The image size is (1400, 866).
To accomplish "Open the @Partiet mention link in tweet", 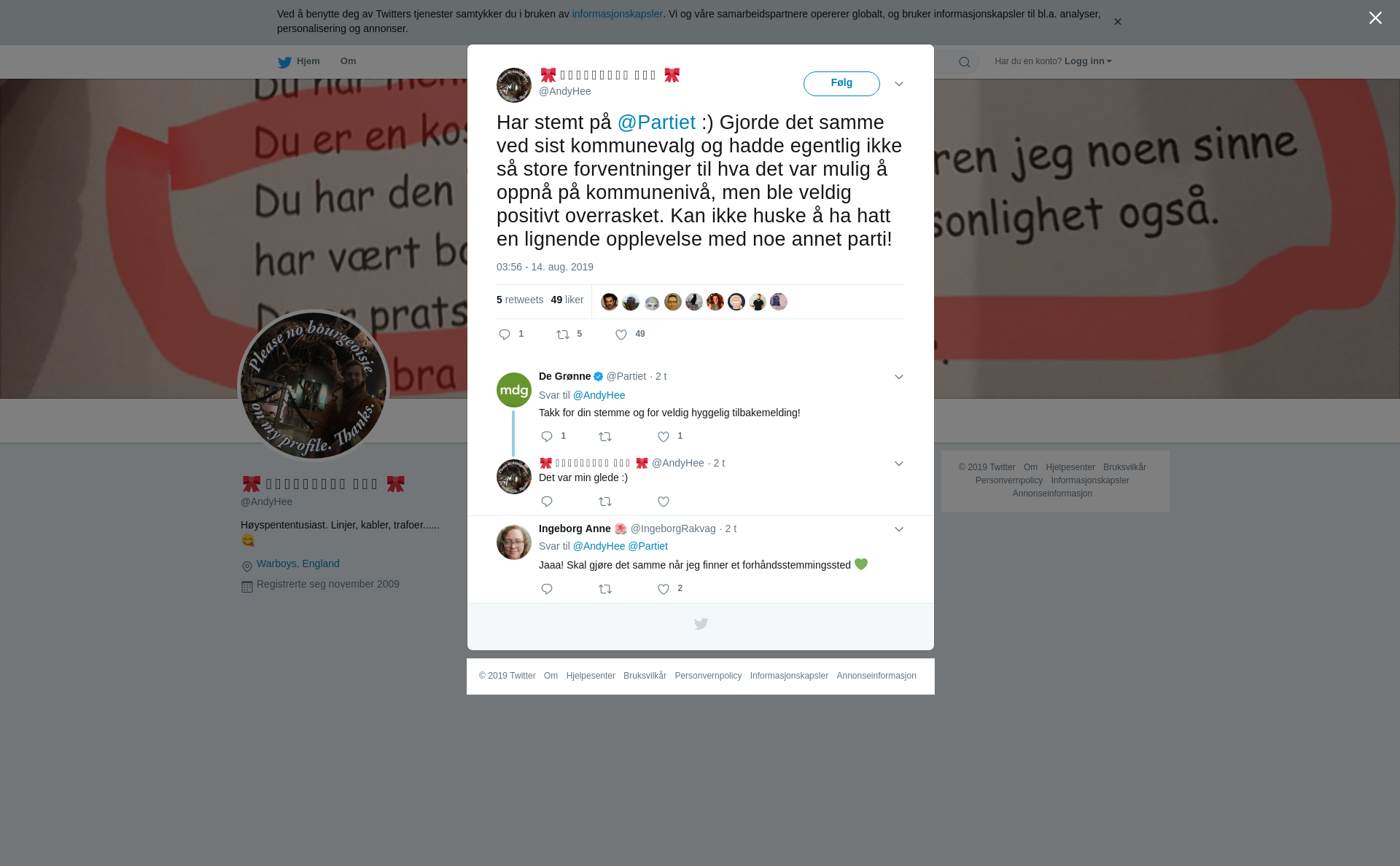I will coord(656,122).
